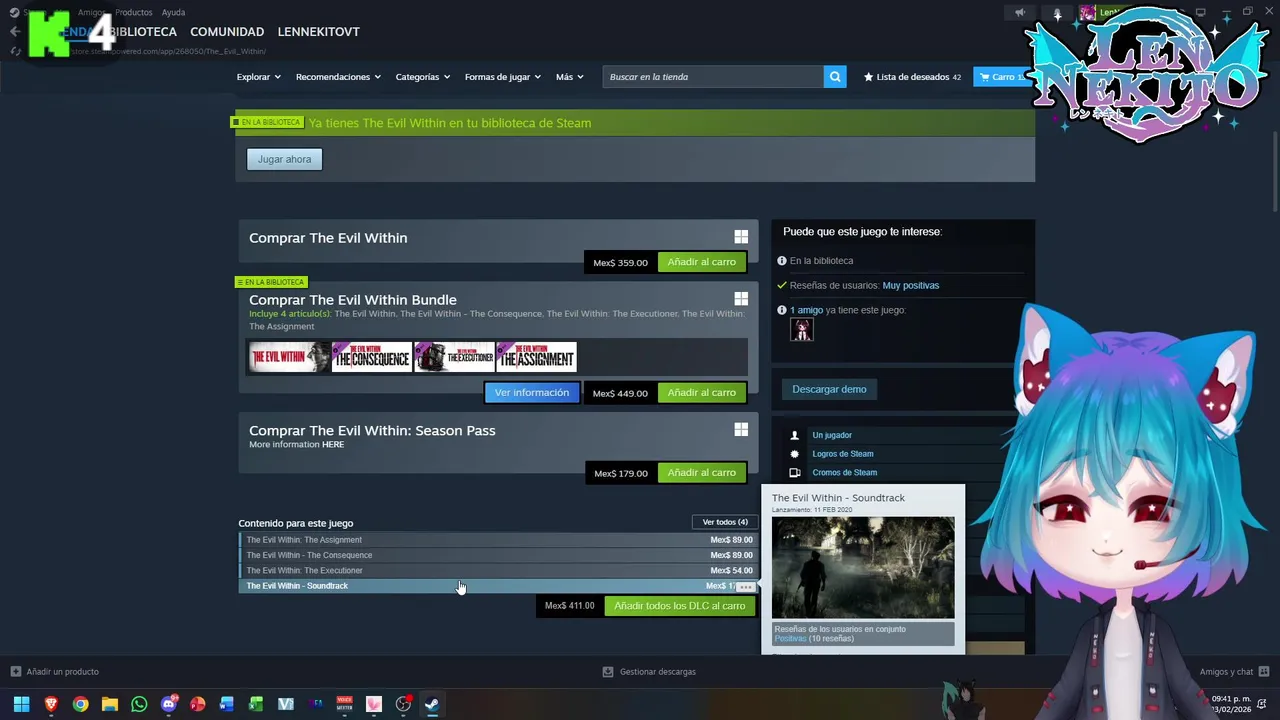Open Excel from the taskbar
The width and height of the screenshot is (1280, 720).
256,704
